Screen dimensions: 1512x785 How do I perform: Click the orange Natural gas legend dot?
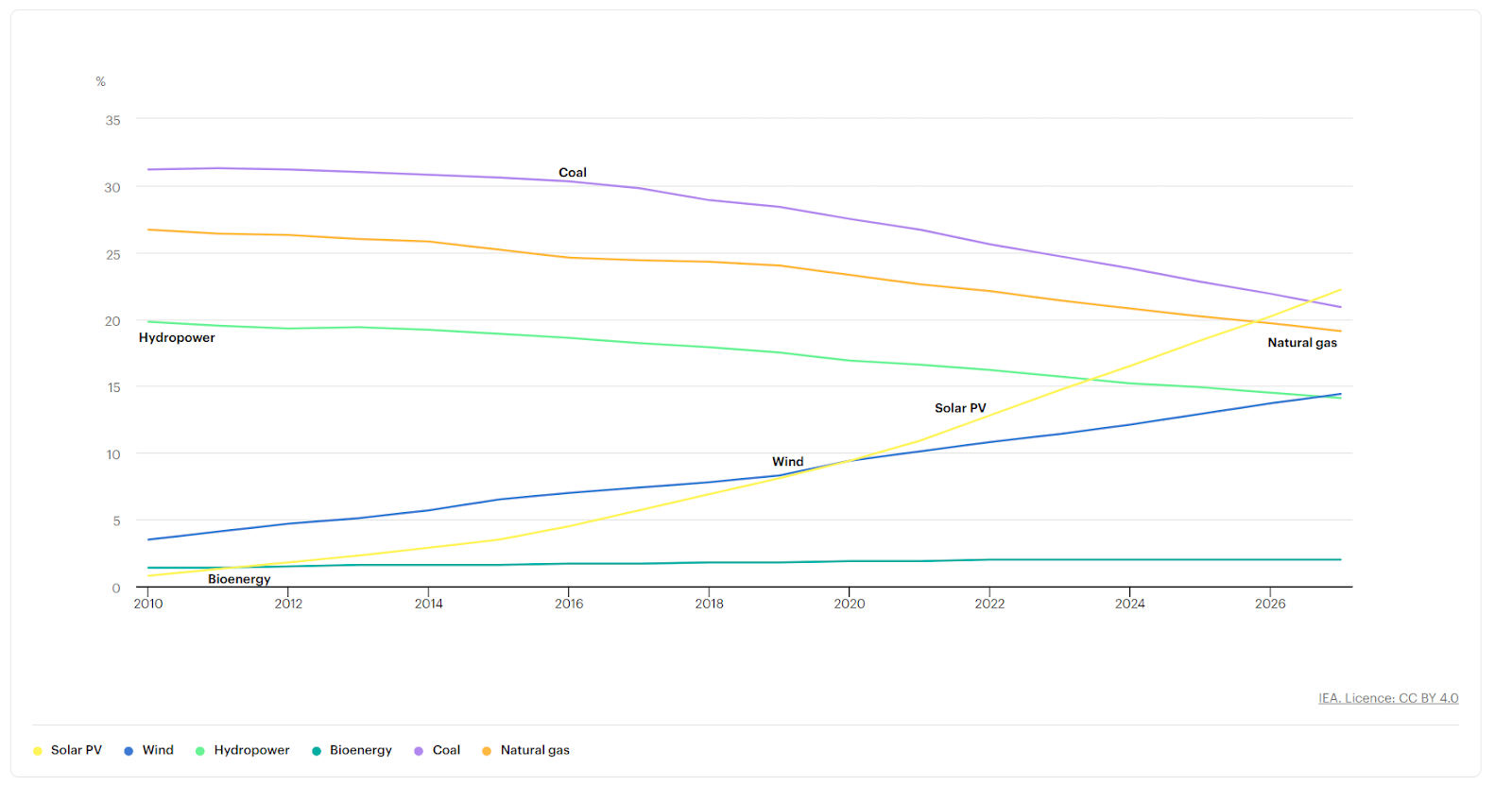tap(487, 751)
